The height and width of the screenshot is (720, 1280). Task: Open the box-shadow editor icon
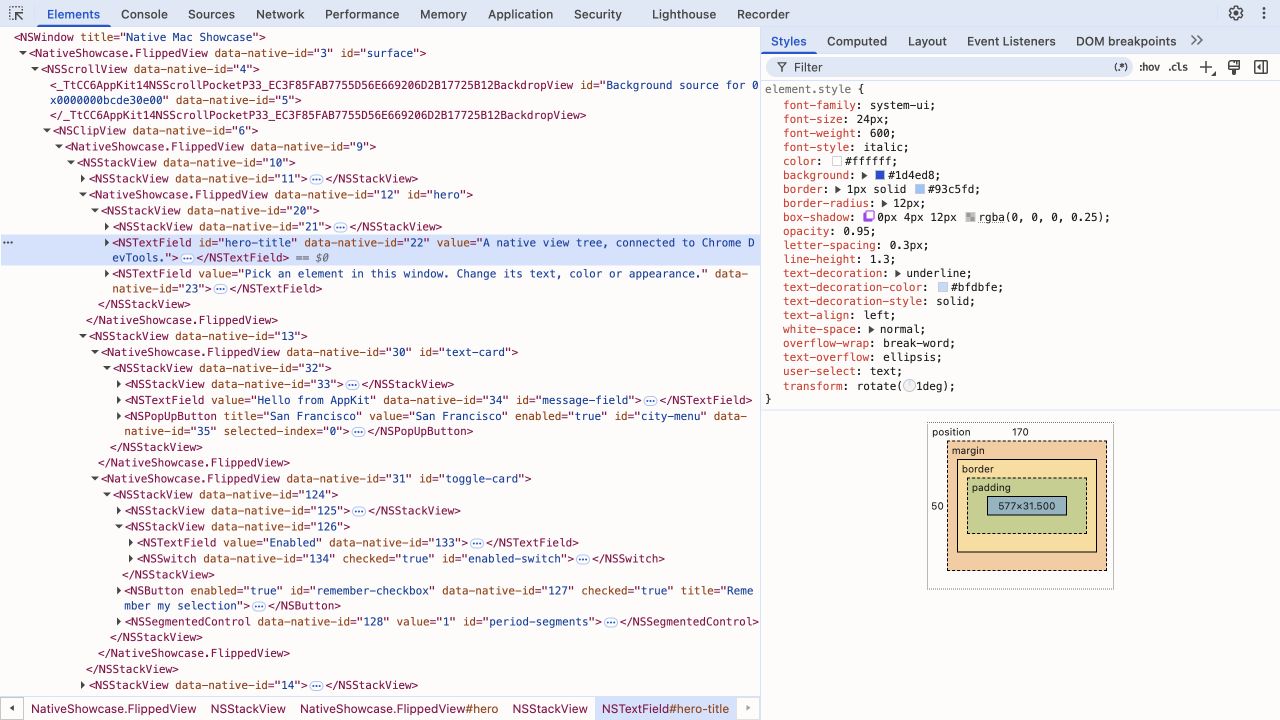pyautogui.click(x=869, y=217)
